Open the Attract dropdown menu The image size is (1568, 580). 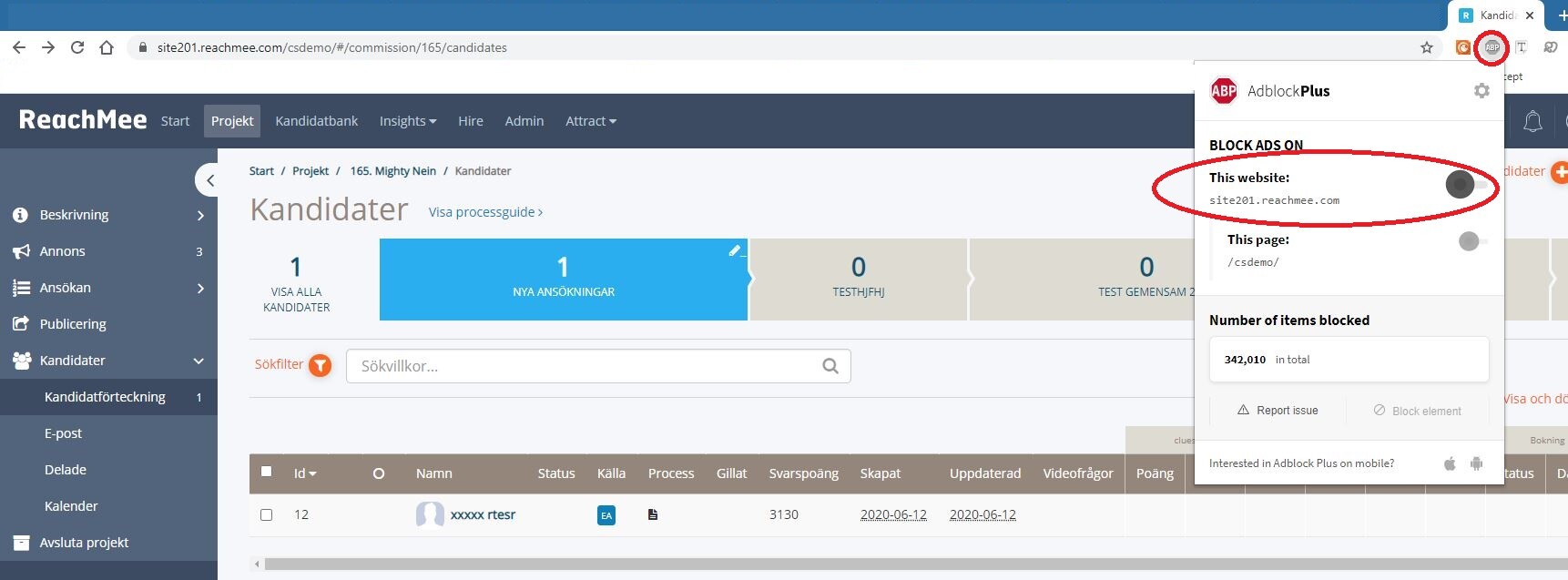coord(591,121)
